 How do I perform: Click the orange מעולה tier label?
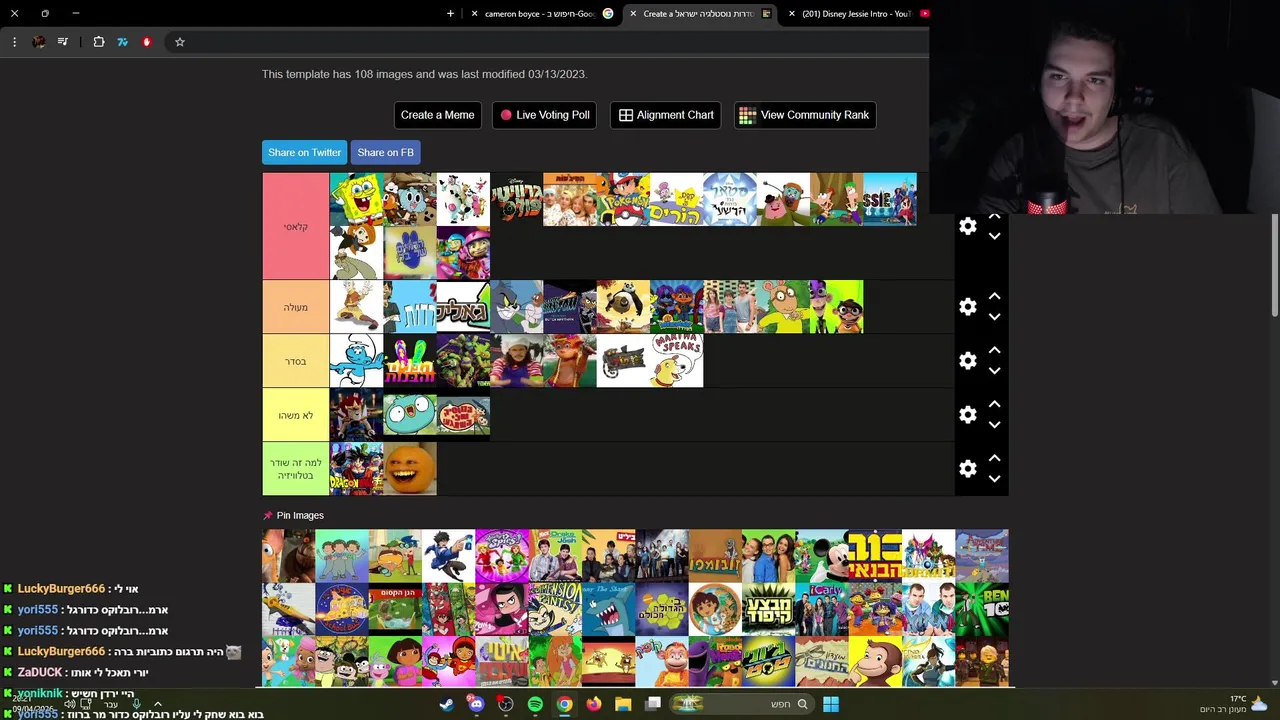tap(296, 307)
